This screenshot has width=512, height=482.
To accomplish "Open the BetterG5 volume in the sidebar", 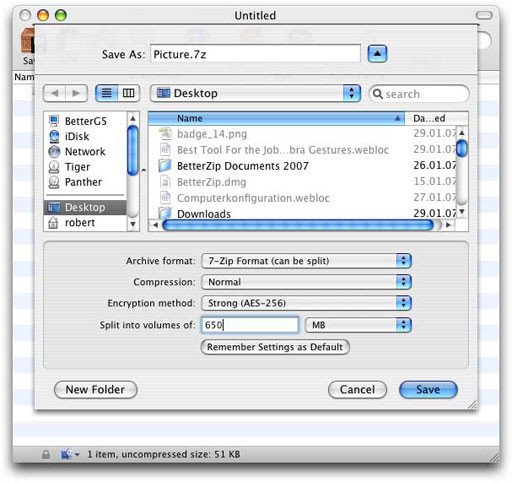I will tap(85, 121).
